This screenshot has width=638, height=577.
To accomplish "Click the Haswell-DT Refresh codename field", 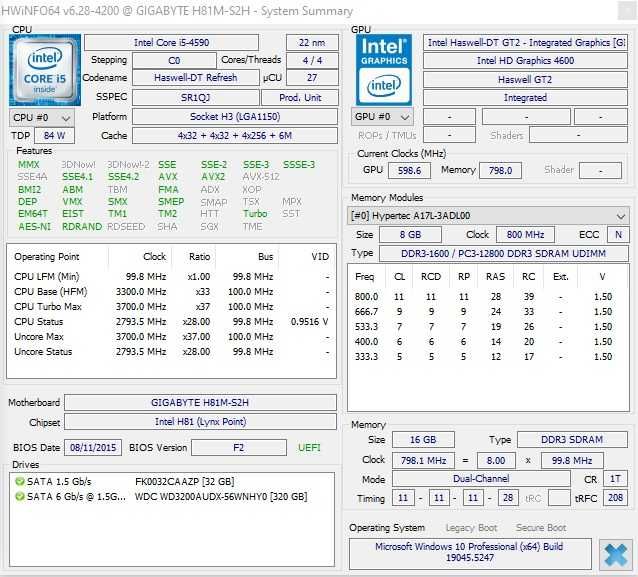I will pyautogui.click(x=195, y=77).
